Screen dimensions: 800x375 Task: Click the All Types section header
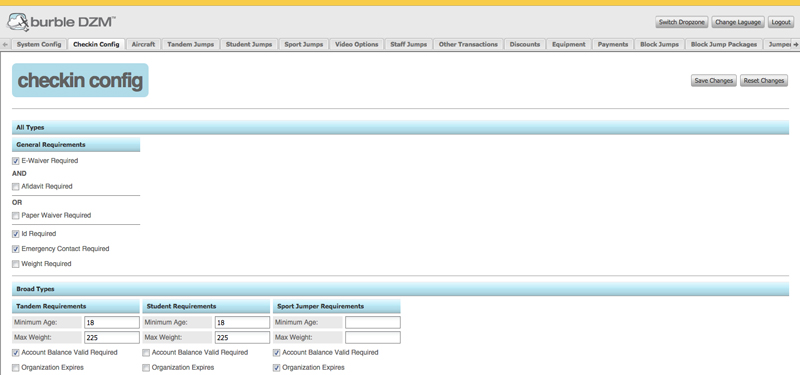(401, 128)
